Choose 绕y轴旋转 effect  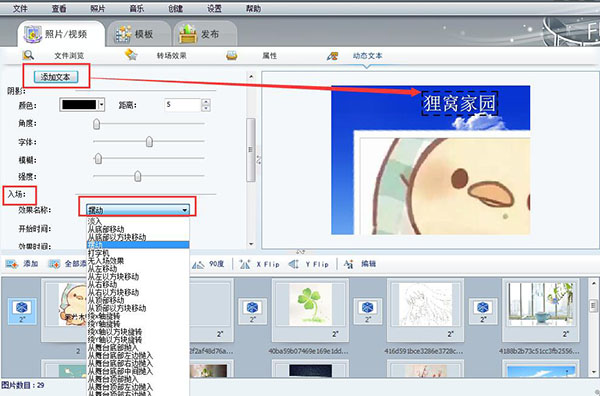point(138,324)
